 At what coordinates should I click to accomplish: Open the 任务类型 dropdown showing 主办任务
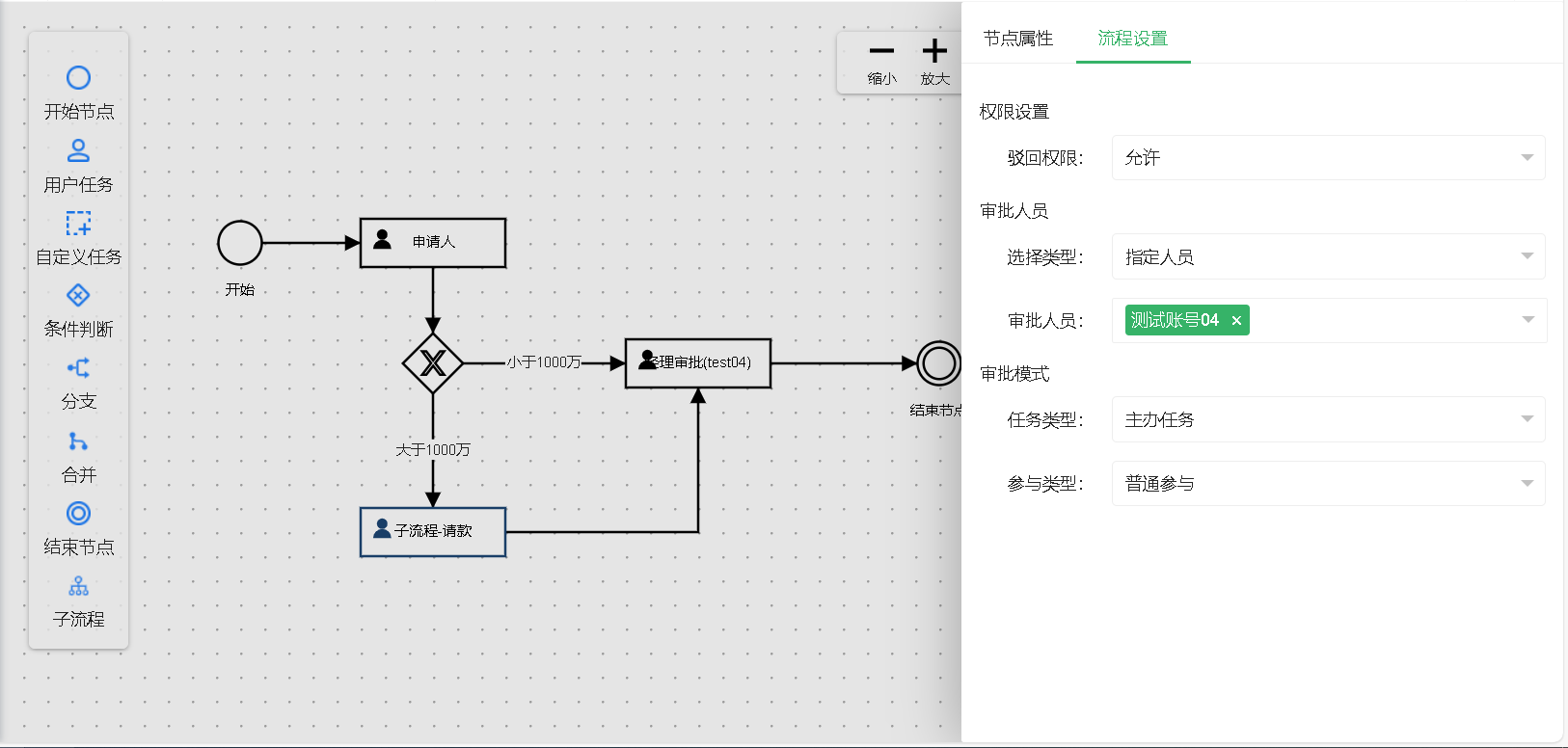pos(1329,420)
